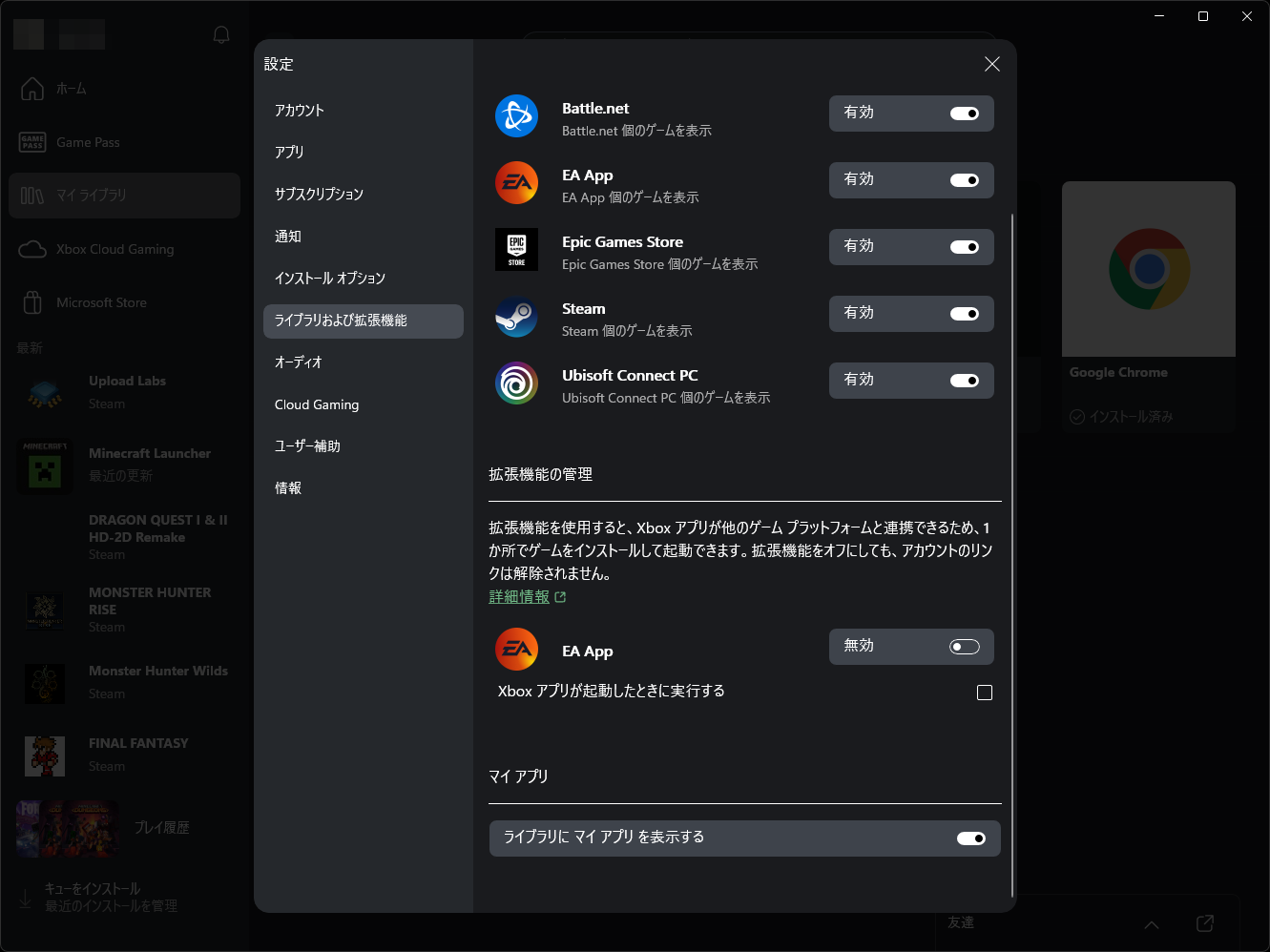This screenshot has height=952, width=1270.
Task: Open Microsoft Store from the sidebar
Action: pos(100,302)
